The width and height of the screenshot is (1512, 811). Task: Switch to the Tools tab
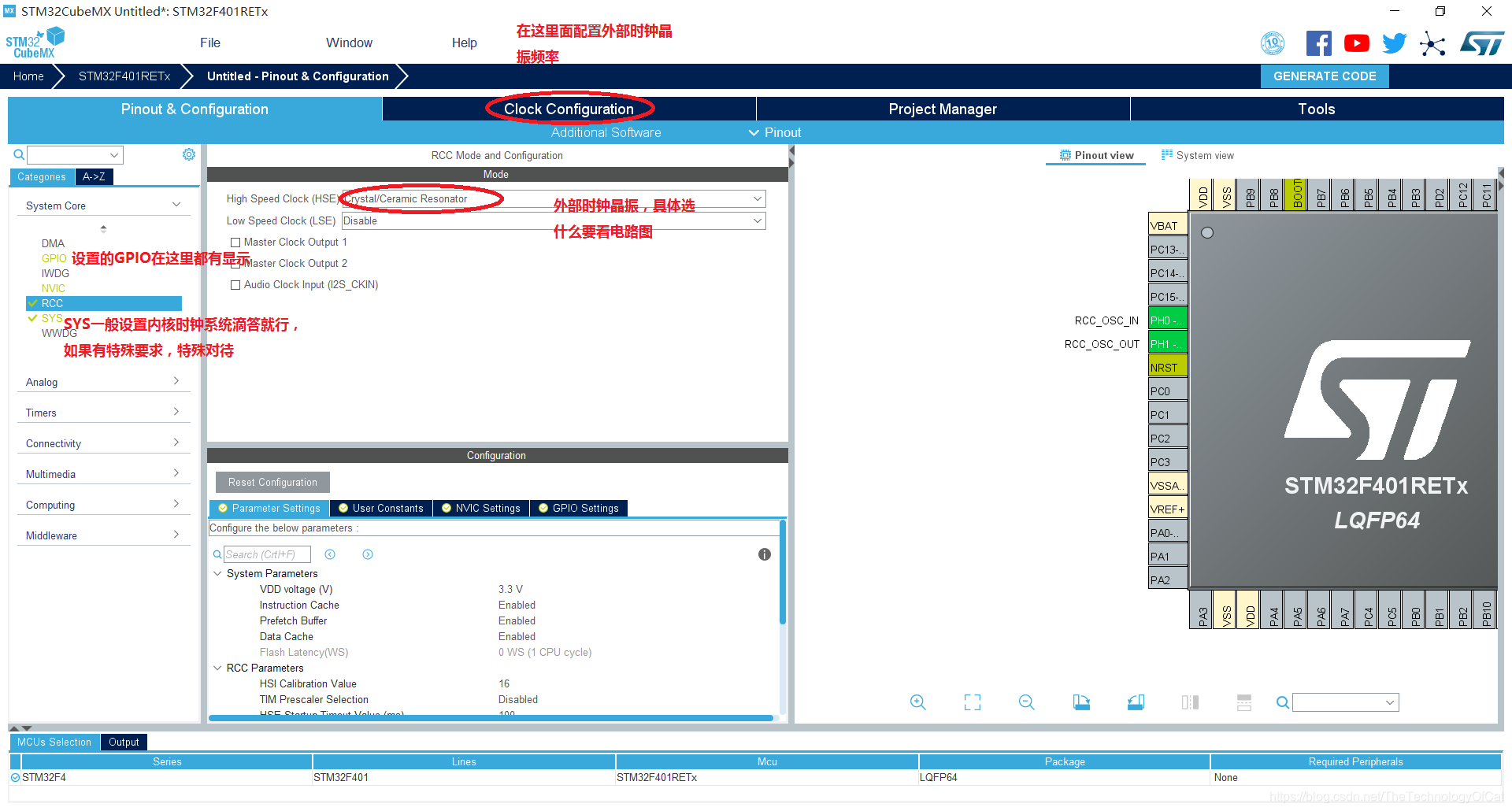[x=1317, y=109]
